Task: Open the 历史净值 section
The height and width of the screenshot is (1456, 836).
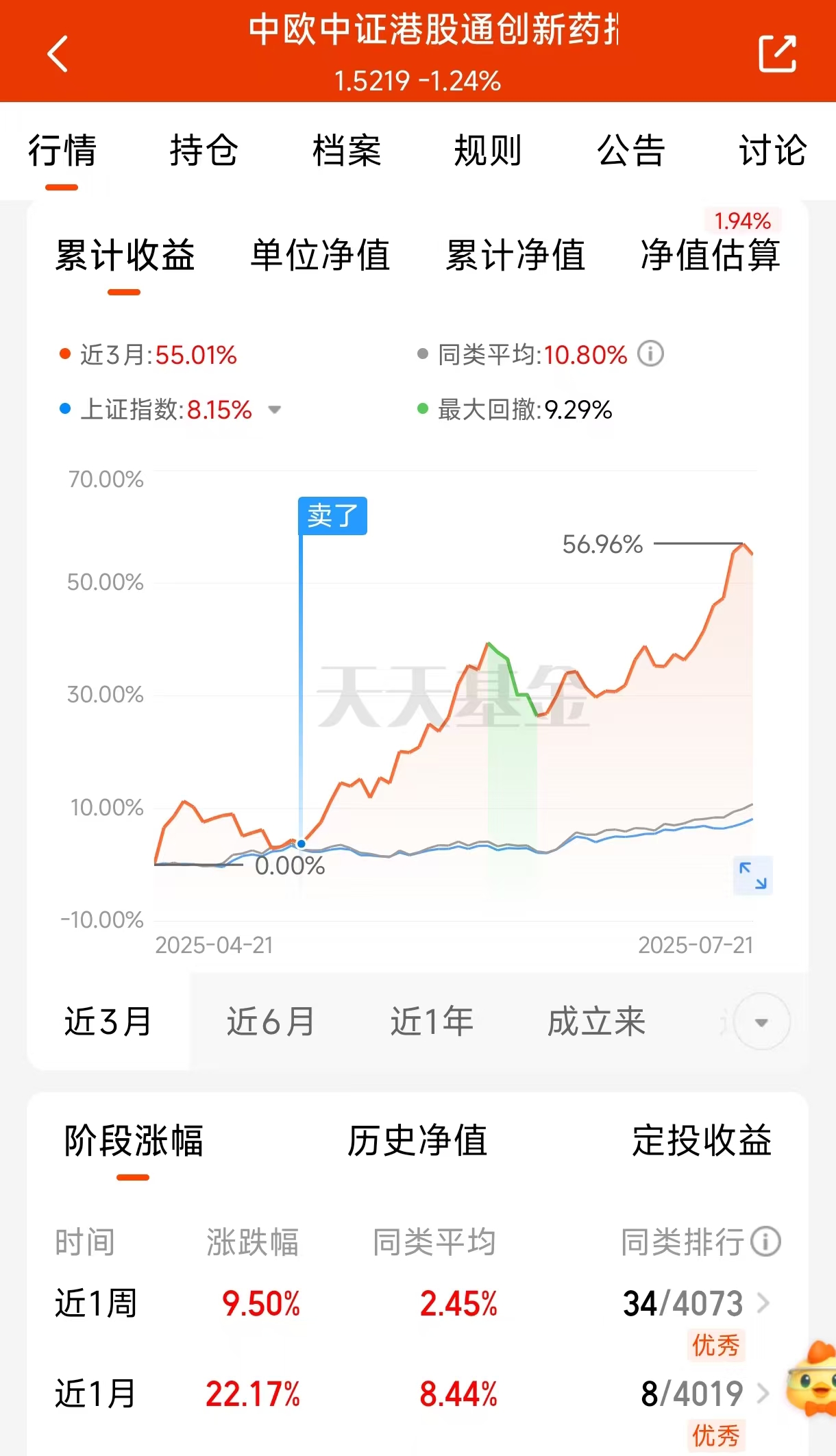Action: [x=417, y=1141]
